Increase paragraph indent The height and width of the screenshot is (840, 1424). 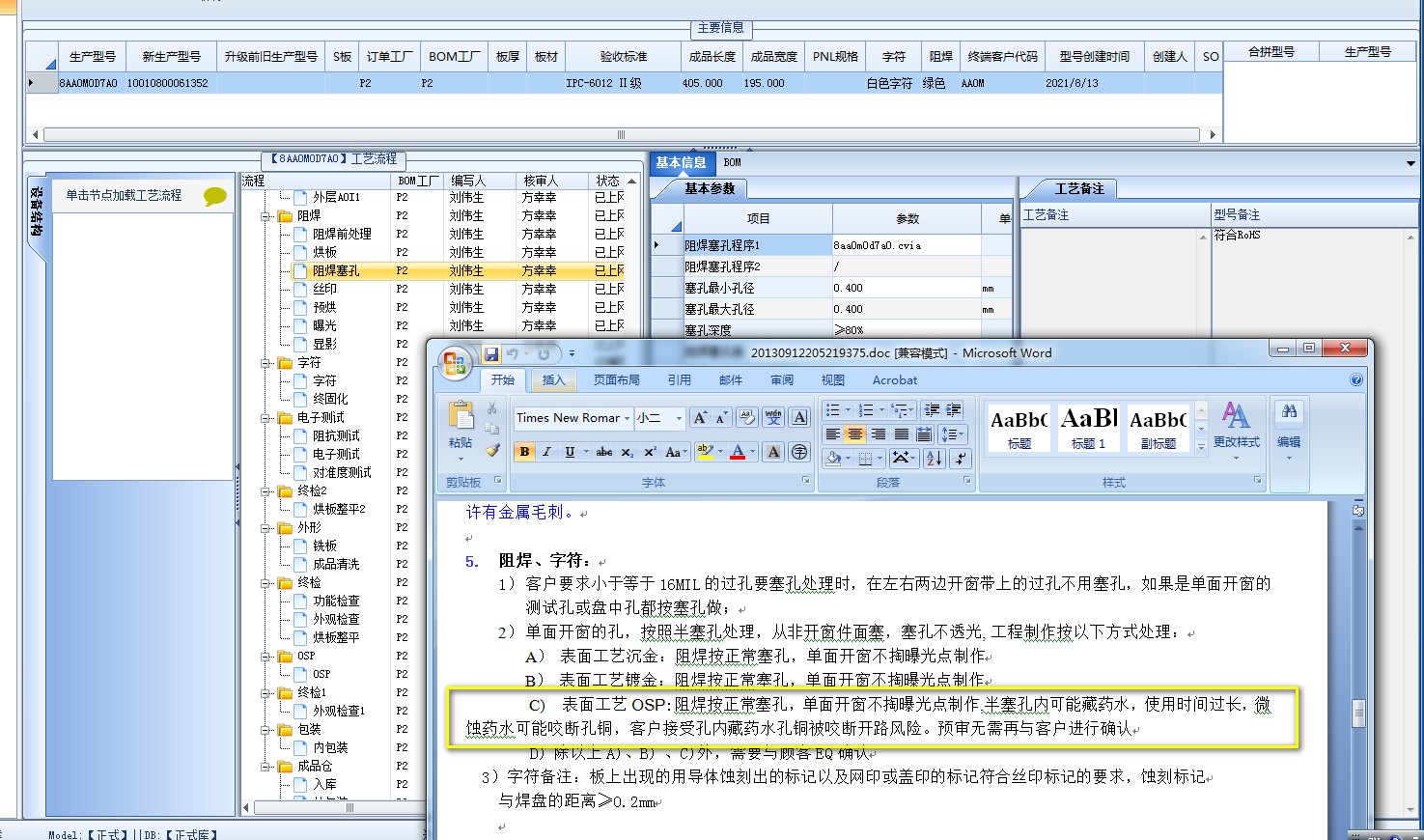[954, 409]
